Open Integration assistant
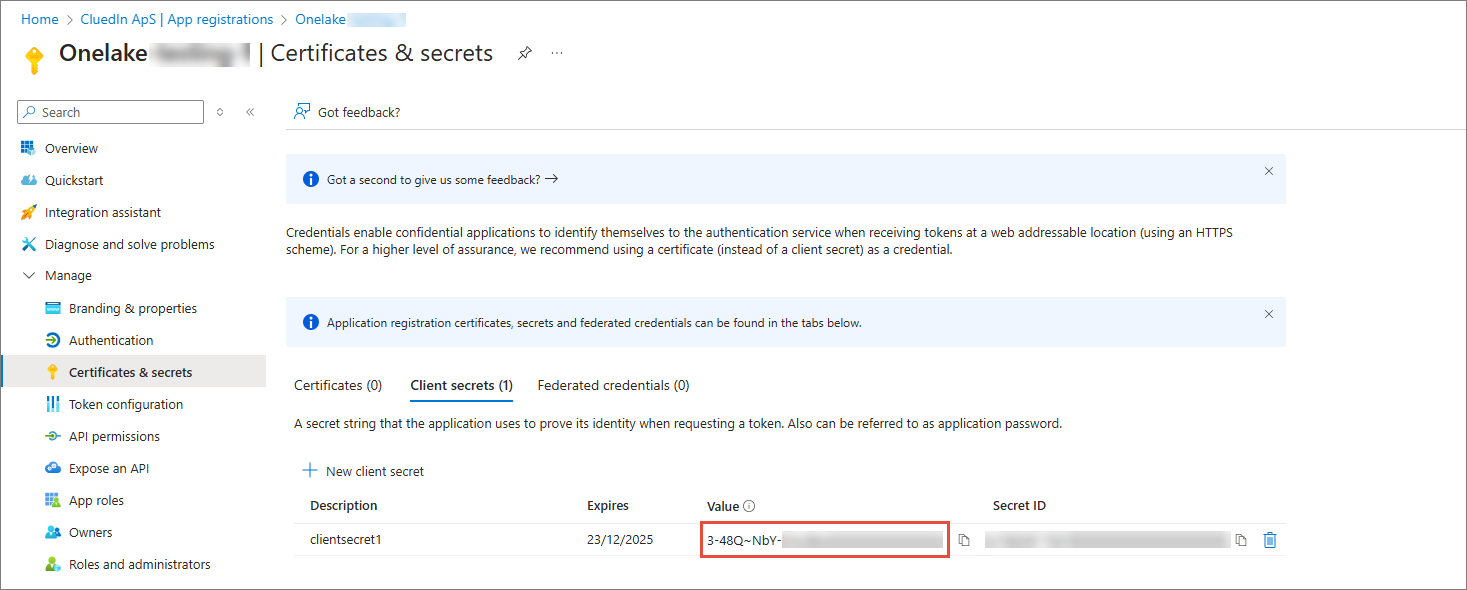Viewport: 1467px width, 590px height. pyautogui.click(x=103, y=212)
